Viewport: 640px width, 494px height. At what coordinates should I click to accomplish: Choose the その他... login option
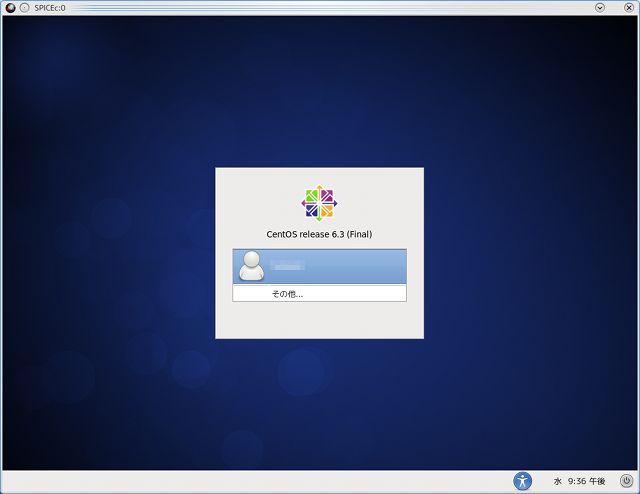point(320,294)
